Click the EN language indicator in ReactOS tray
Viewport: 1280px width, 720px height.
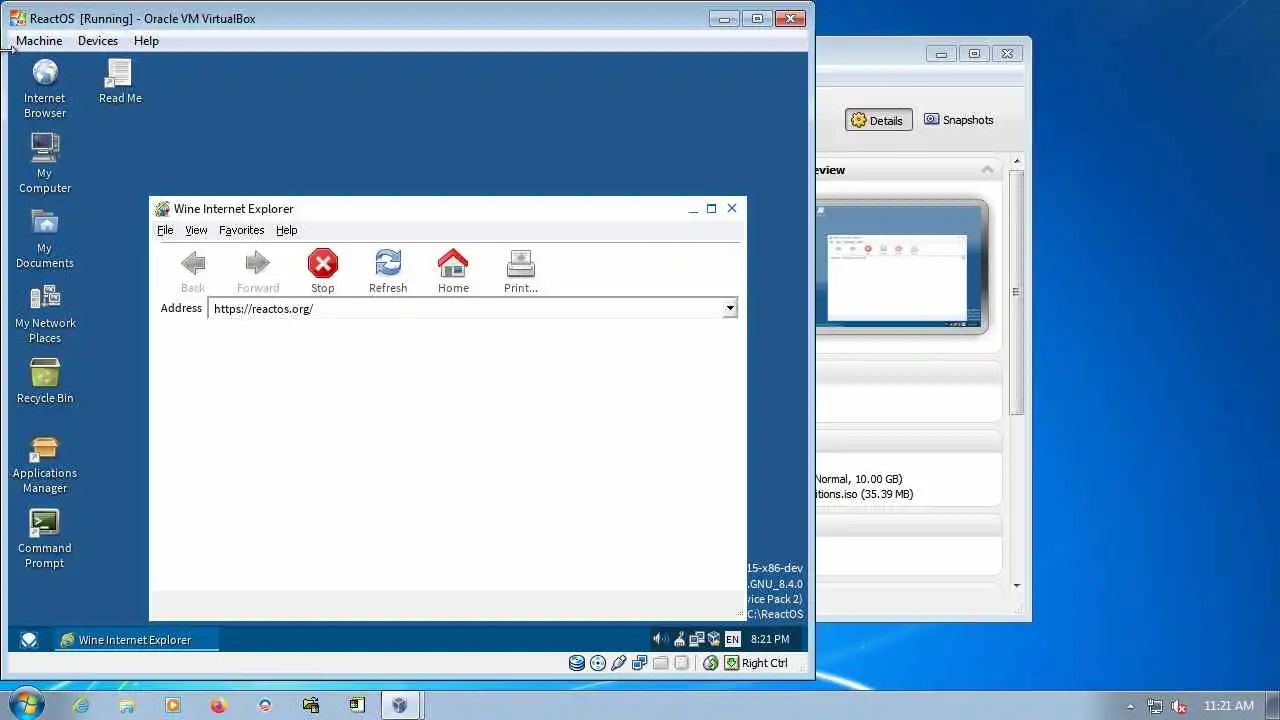(733, 639)
